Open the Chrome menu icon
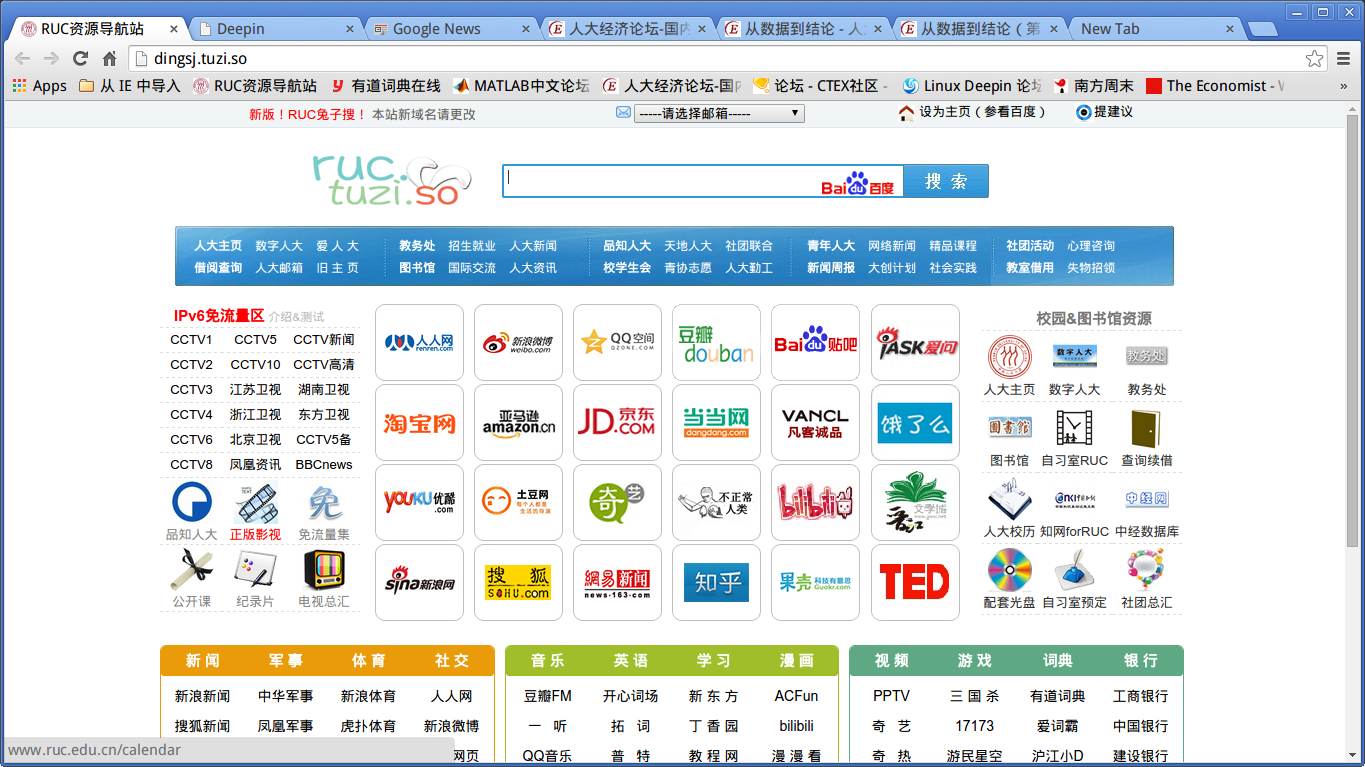The image size is (1365, 767). click(x=1343, y=59)
